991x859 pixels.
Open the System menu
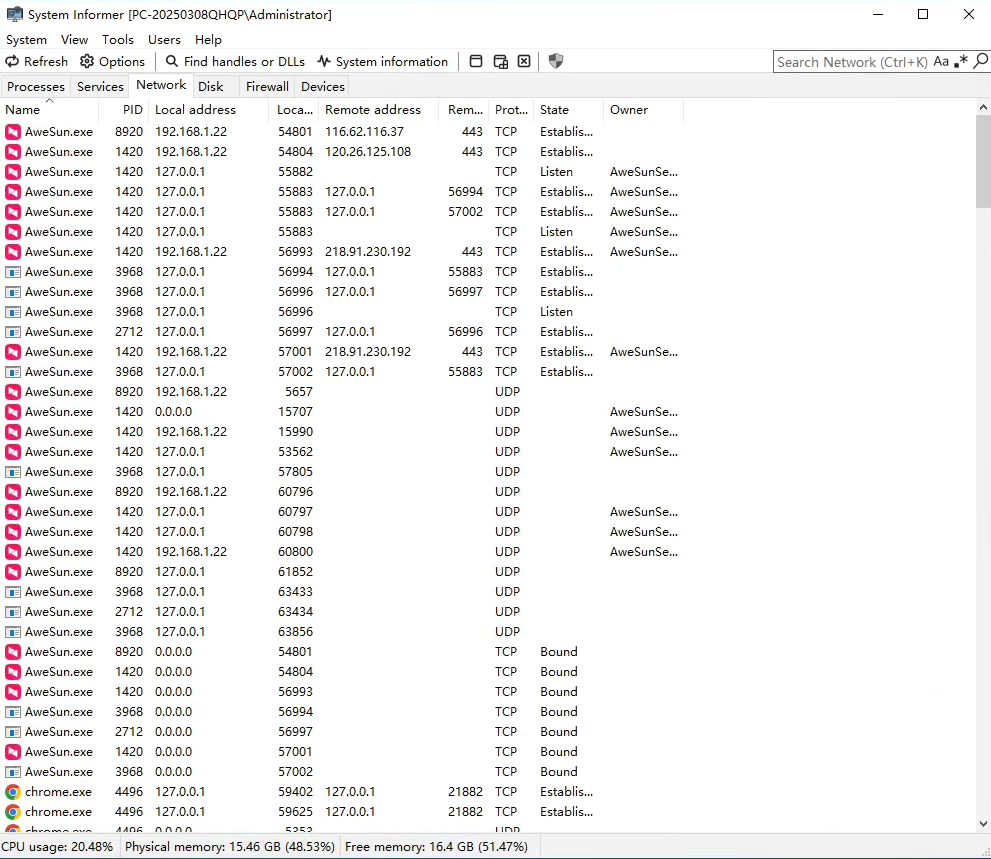tap(27, 40)
